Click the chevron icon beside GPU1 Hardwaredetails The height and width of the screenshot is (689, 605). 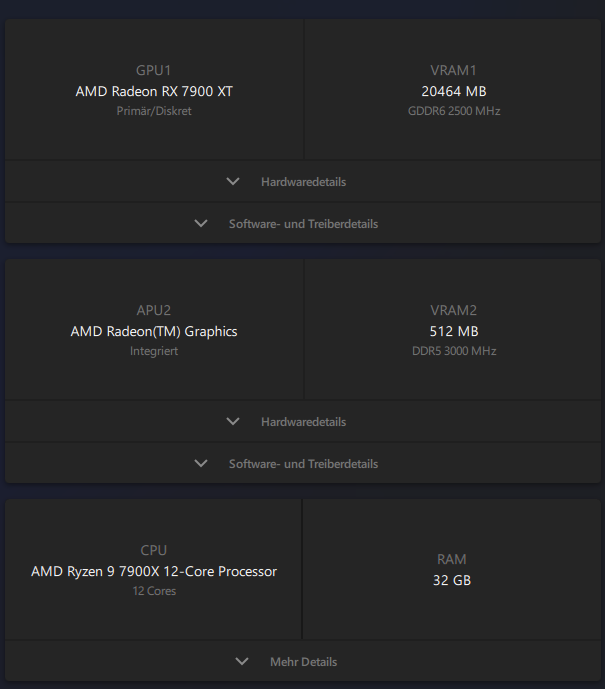pyautogui.click(x=233, y=182)
